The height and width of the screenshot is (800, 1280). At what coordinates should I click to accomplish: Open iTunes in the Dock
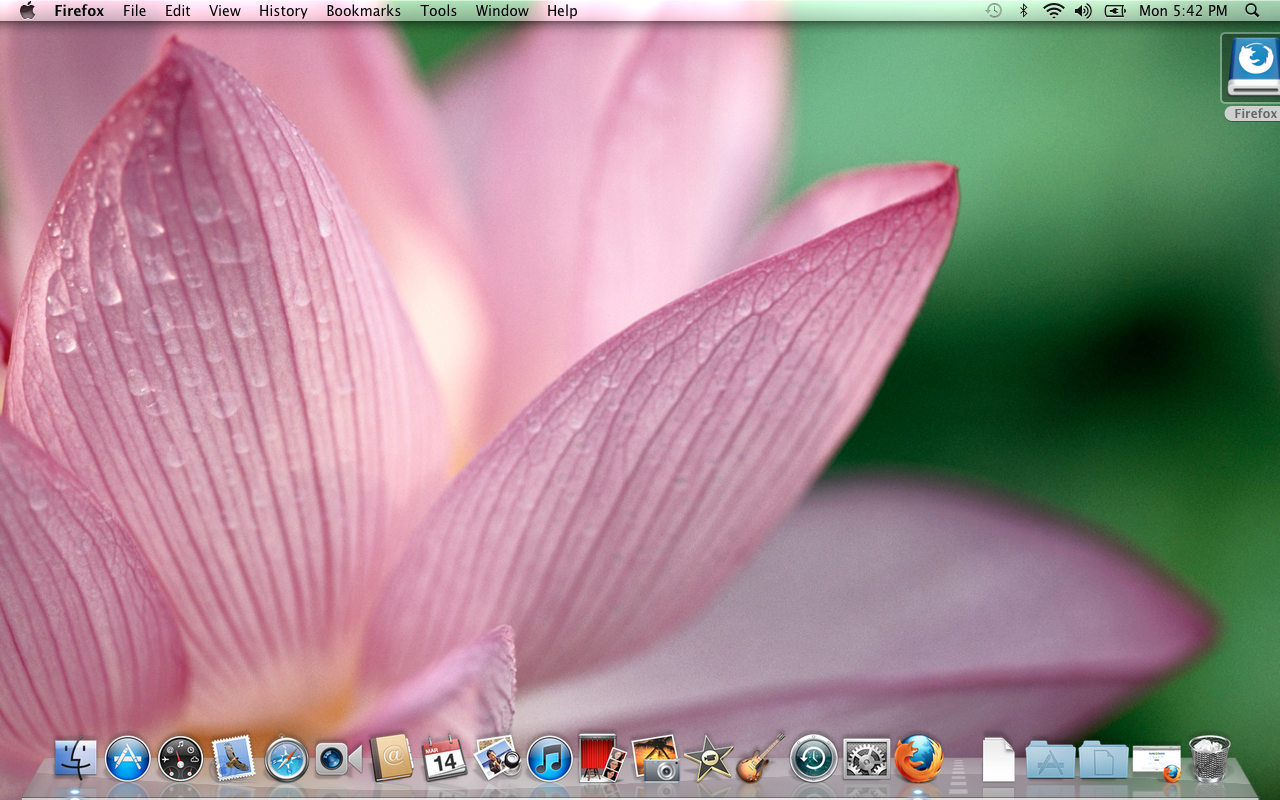[x=549, y=760]
